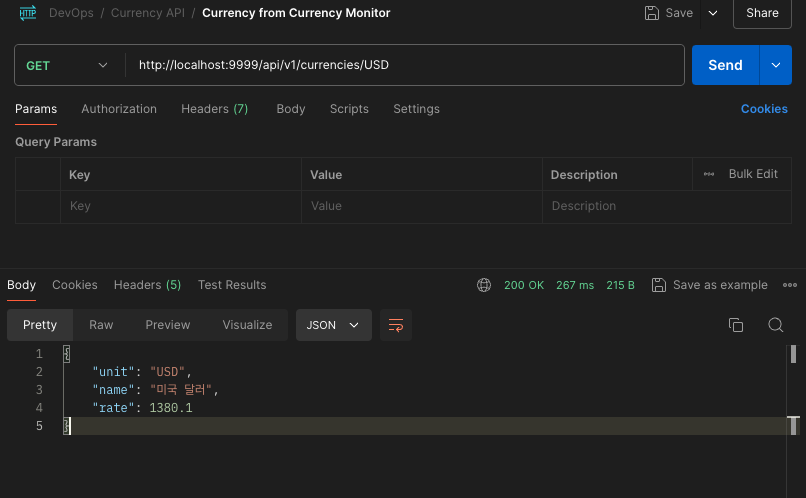Click the Description column header
806x498 pixels.
click(x=584, y=175)
